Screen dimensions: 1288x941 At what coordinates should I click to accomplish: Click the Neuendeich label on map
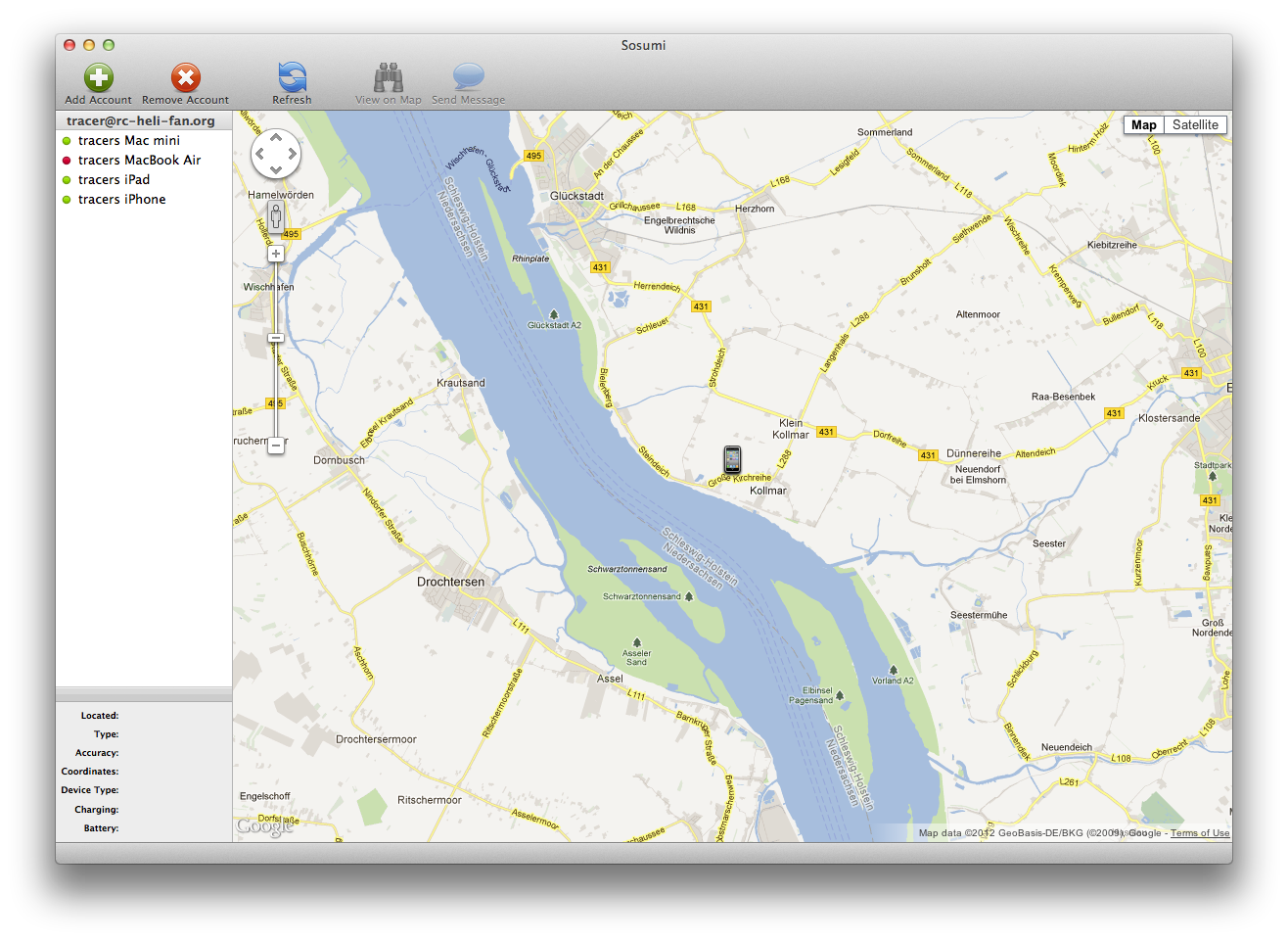(1067, 747)
